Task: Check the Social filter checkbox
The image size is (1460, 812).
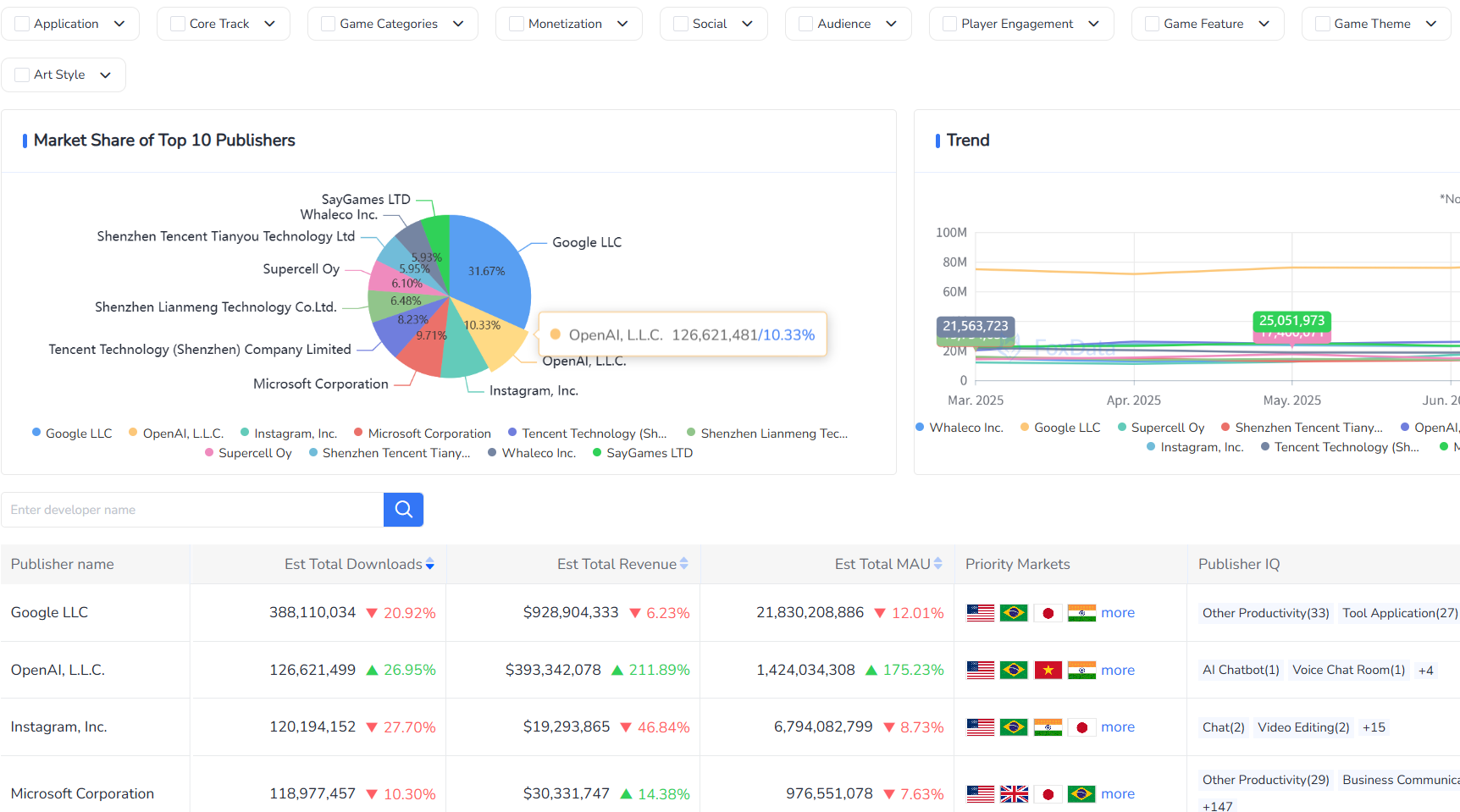Action: click(681, 24)
